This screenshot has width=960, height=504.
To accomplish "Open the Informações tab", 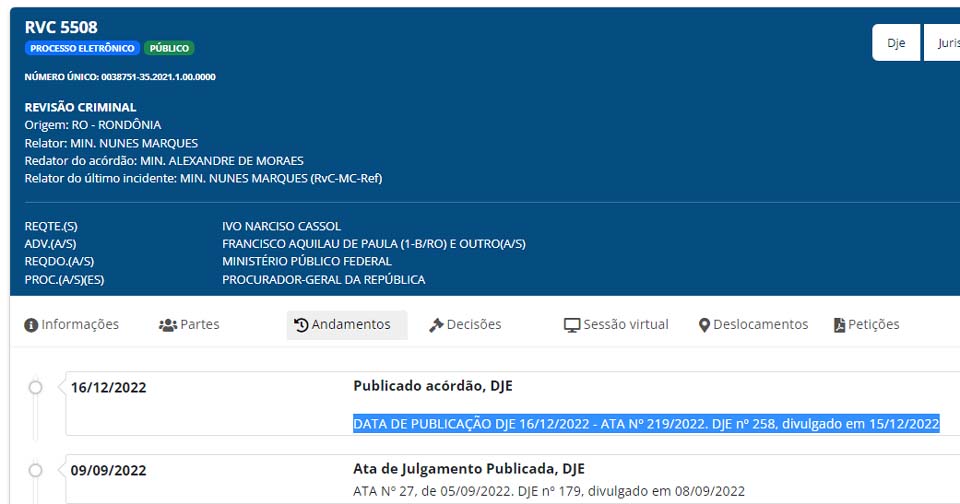I will pyautogui.click(x=80, y=324).
